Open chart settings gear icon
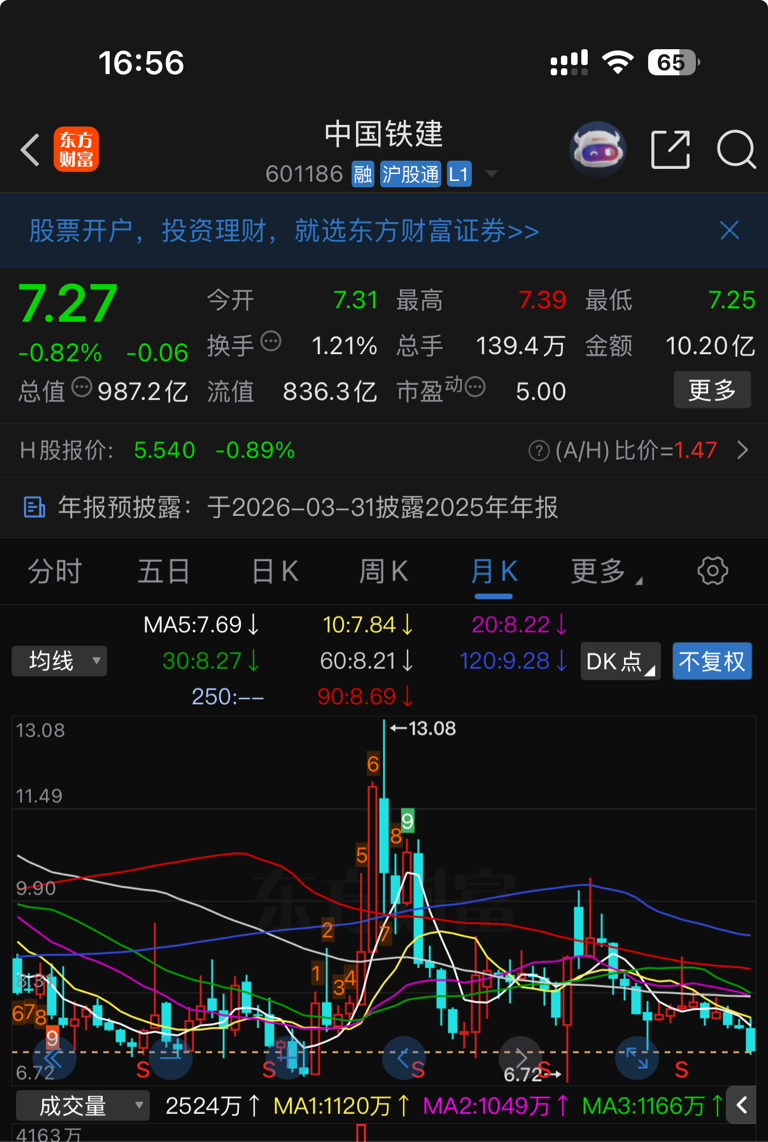Image resolution: width=768 pixels, height=1142 pixels. (x=713, y=570)
